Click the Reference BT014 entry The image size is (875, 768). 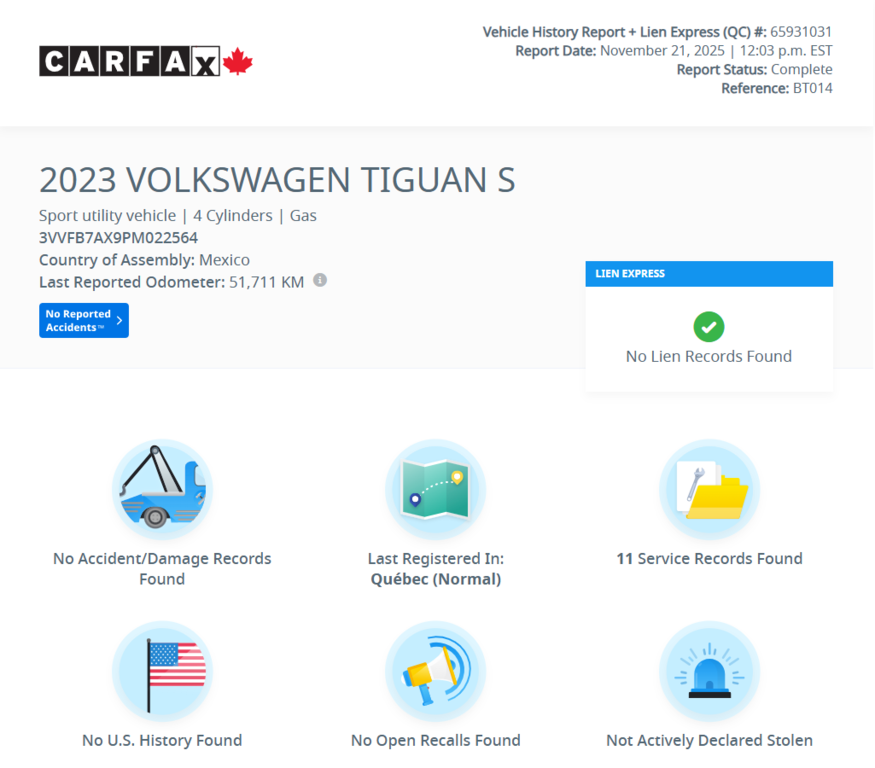(776, 88)
